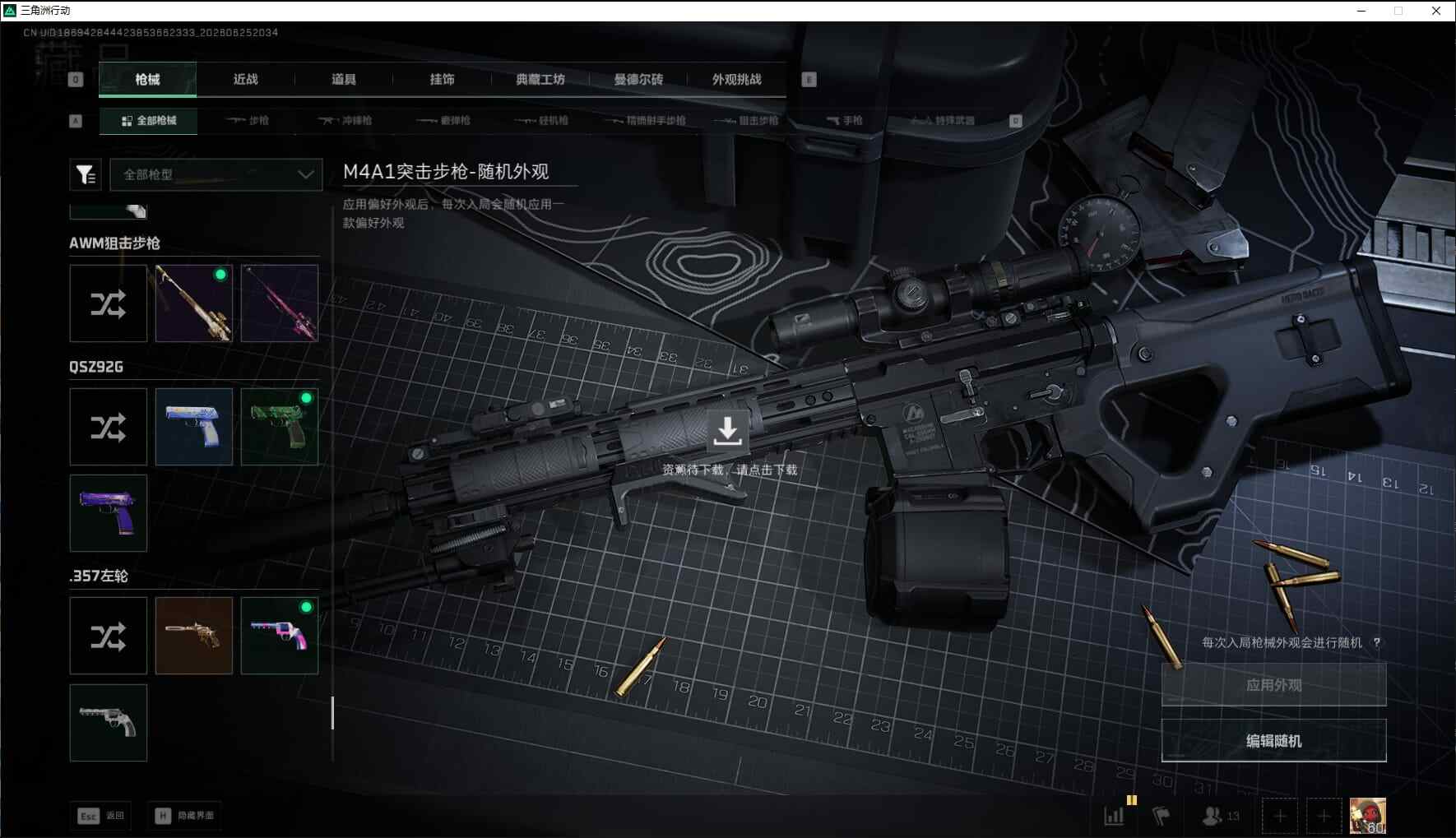Click the .357左轮 random skin shuffle icon
This screenshot has width=1456, height=838.
109,636
